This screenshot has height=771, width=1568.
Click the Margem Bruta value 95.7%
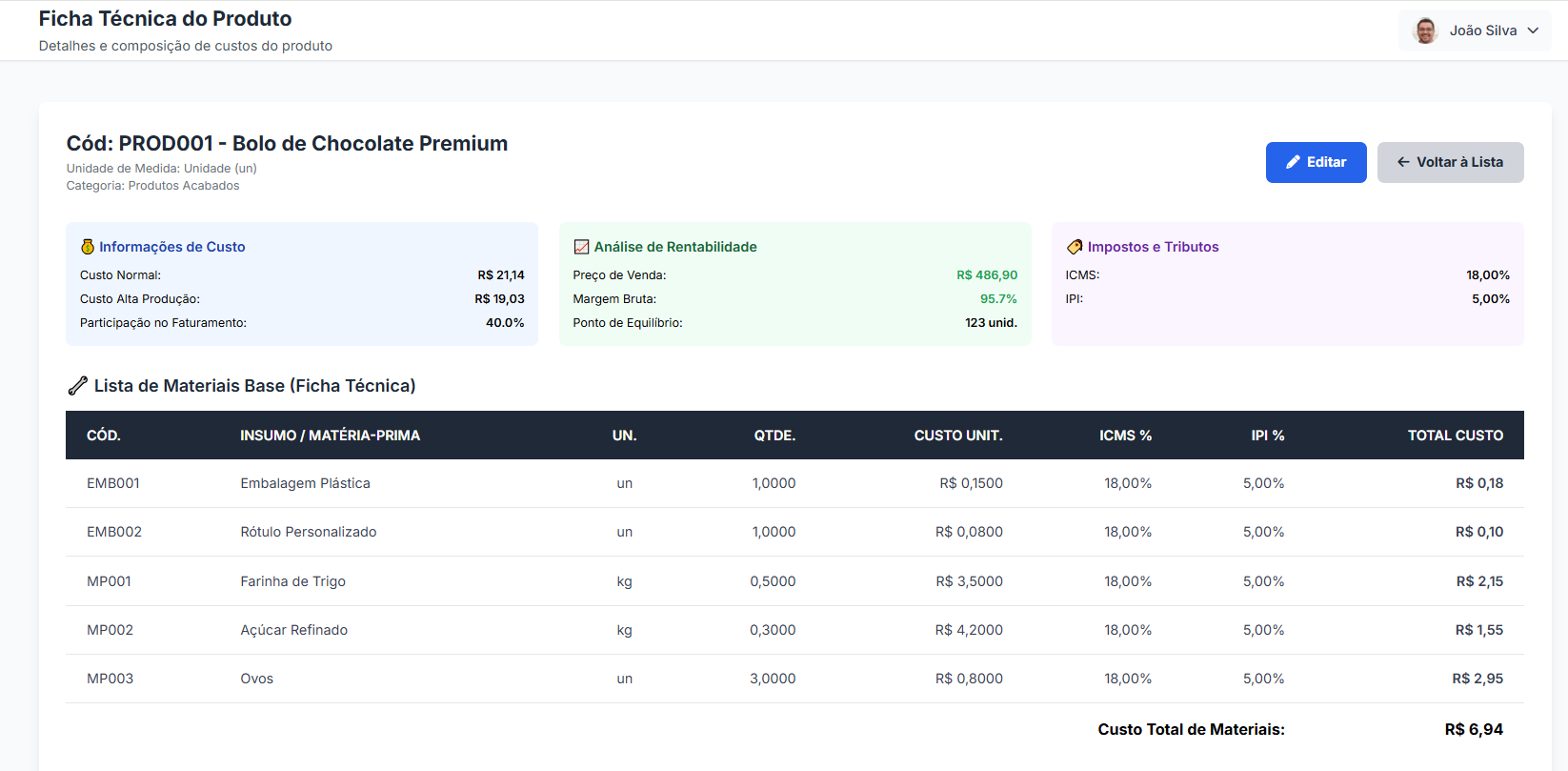(x=998, y=299)
